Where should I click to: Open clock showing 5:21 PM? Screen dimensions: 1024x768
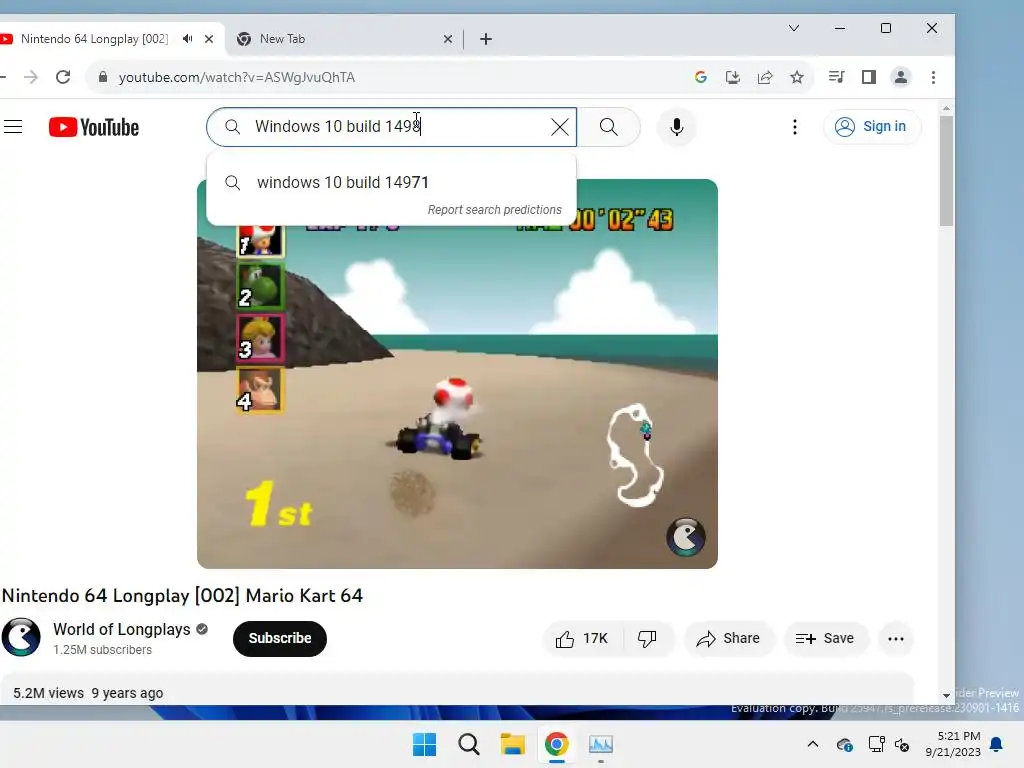click(953, 744)
